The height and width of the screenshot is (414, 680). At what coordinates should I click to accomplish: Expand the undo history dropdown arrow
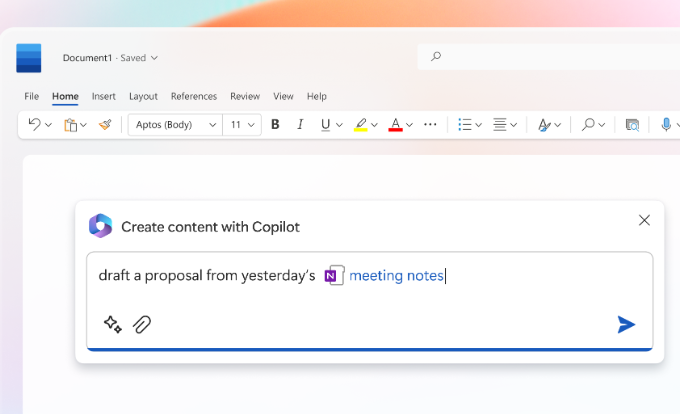click(x=49, y=125)
